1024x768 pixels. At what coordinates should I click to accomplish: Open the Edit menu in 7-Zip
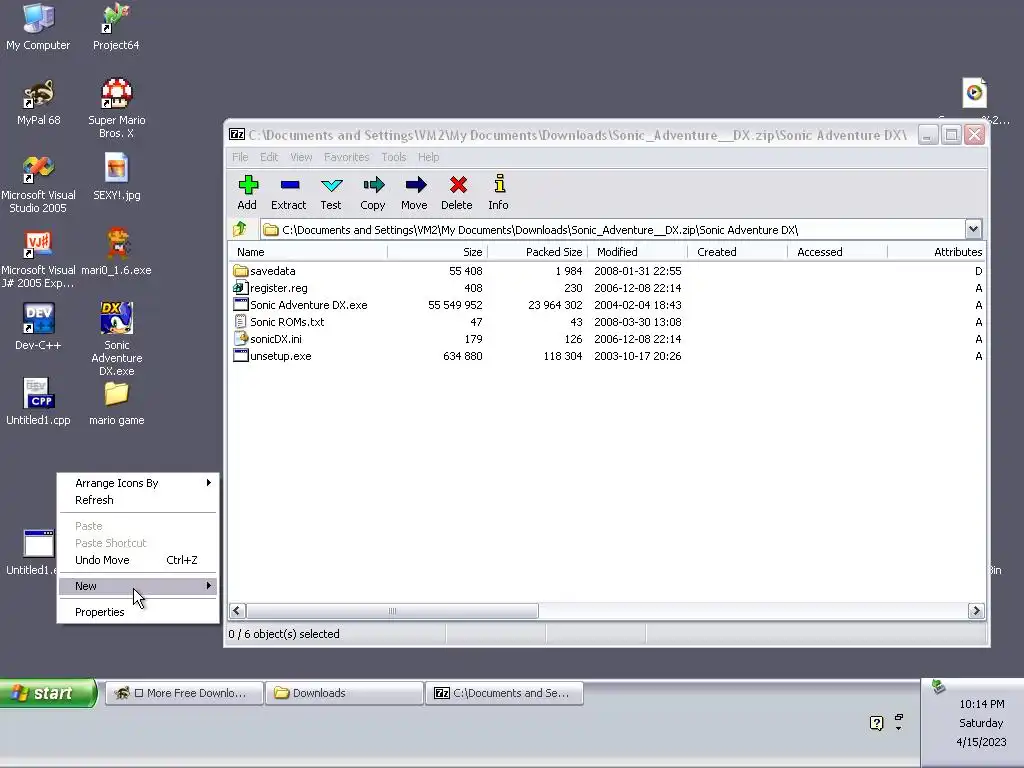click(268, 157)
